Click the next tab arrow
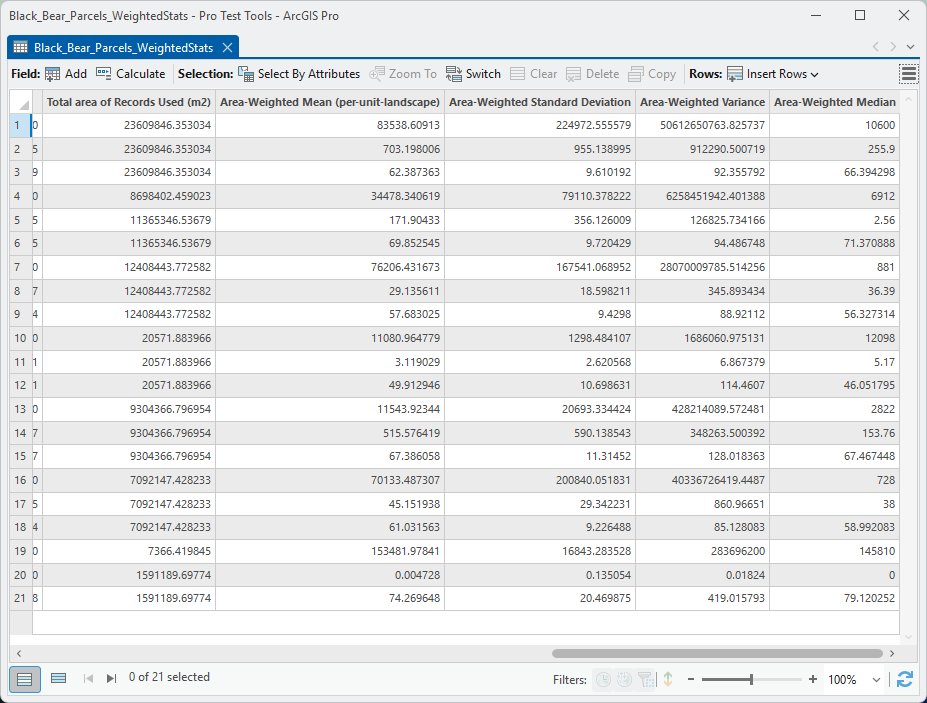The height and width of the screenshot is (703, 927). point(893,47)
